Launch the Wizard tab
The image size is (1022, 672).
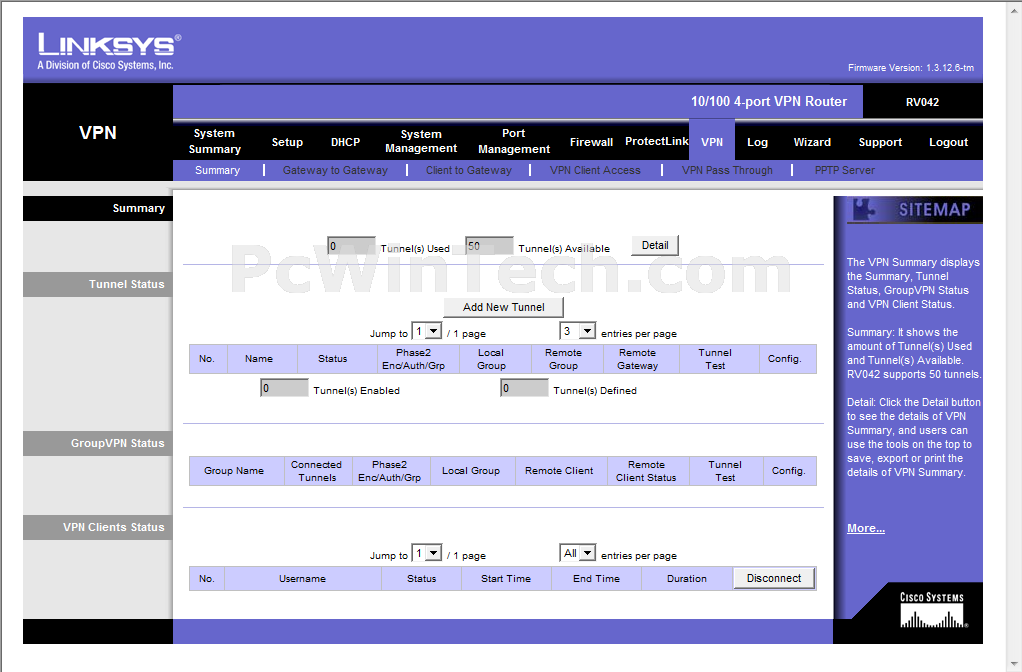point(812,142)
